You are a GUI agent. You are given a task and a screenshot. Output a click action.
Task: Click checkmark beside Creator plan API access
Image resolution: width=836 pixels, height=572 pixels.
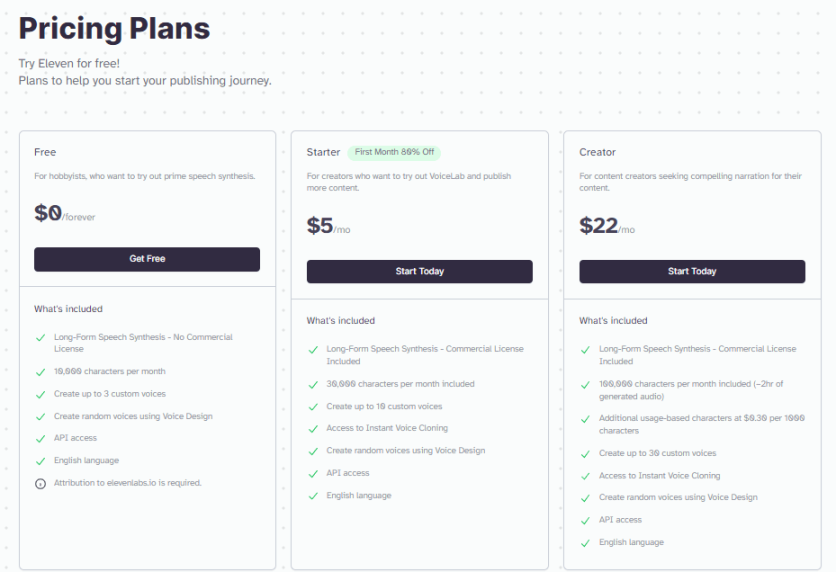(586, 520)
